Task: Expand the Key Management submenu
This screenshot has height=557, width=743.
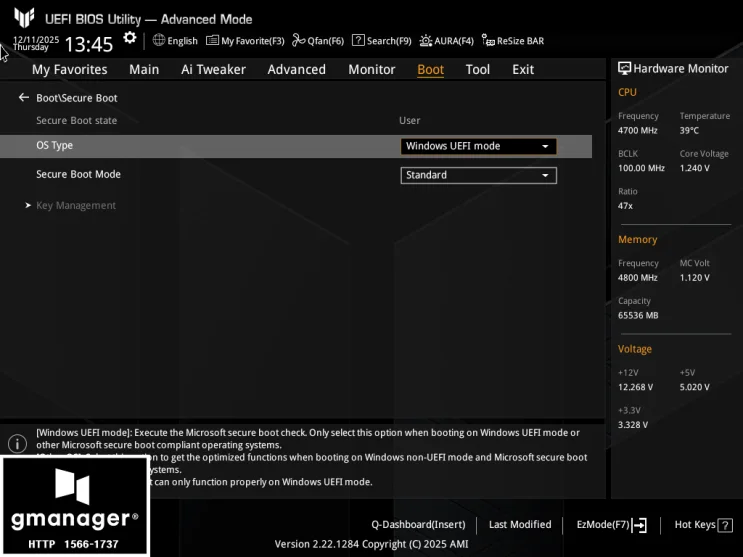Action: [76, 205]
